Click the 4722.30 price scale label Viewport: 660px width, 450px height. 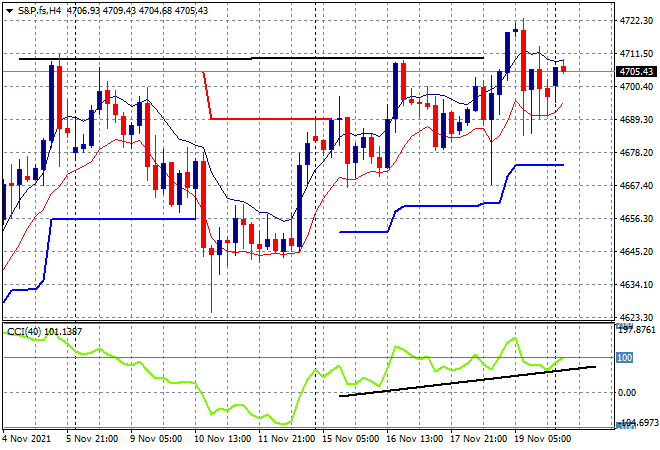636,21
